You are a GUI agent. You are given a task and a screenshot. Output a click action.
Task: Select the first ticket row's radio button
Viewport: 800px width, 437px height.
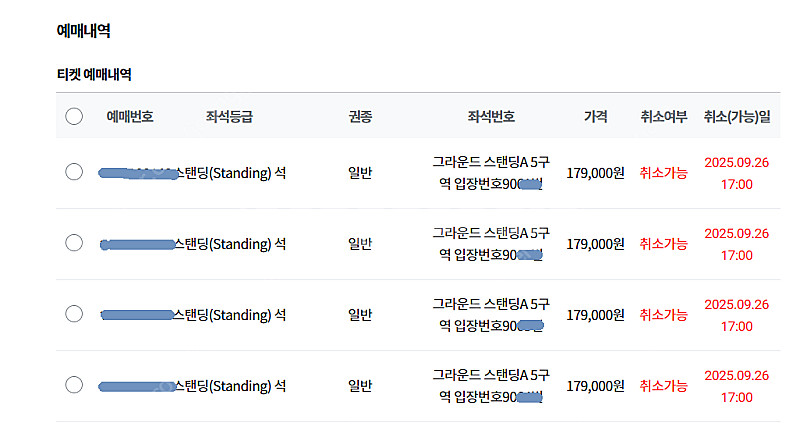(x=74, y=172)
